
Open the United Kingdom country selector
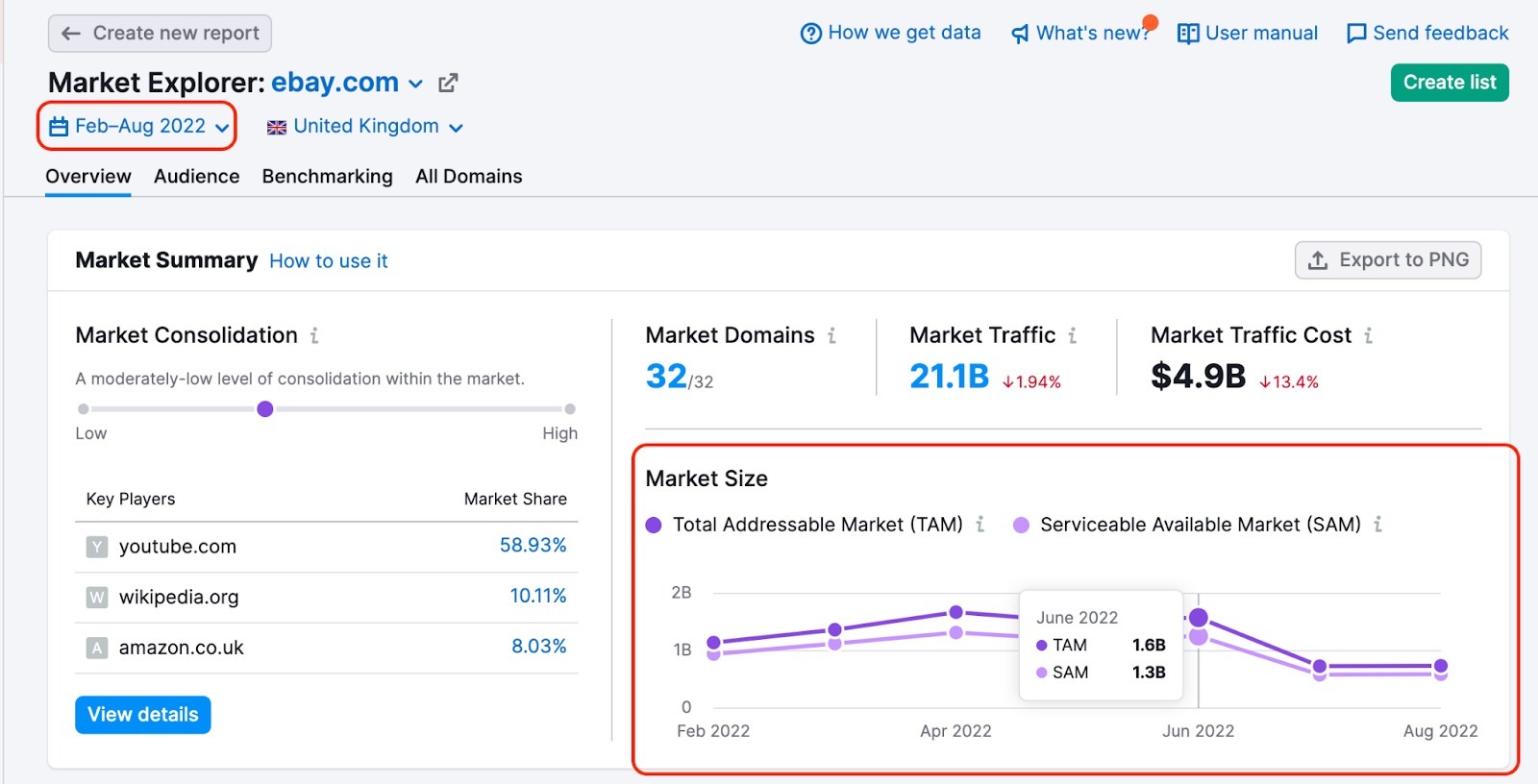pyautogui.click(x=365, y=127)
